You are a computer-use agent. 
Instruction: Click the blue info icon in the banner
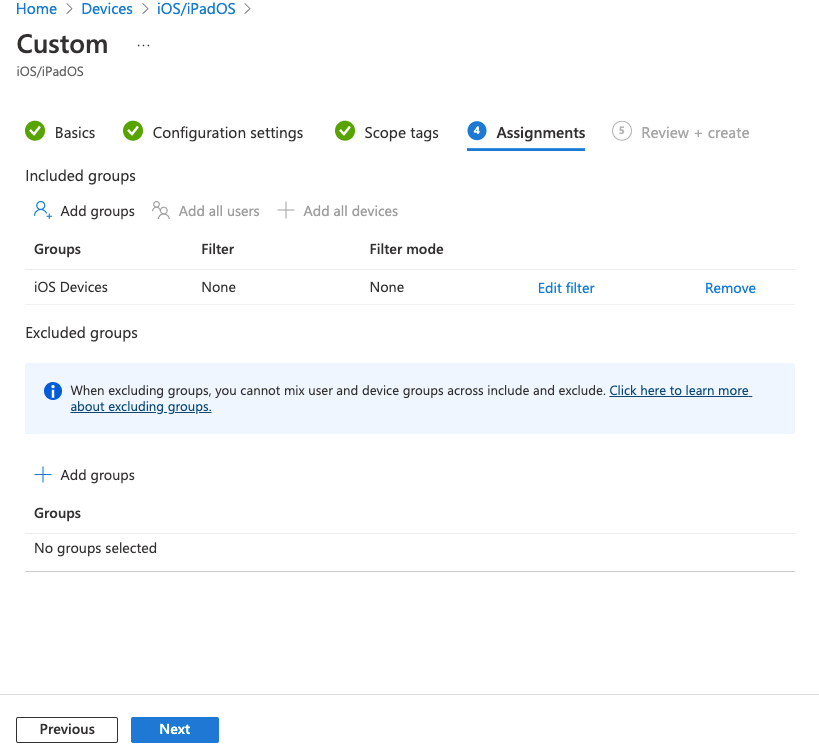[53, 391]
